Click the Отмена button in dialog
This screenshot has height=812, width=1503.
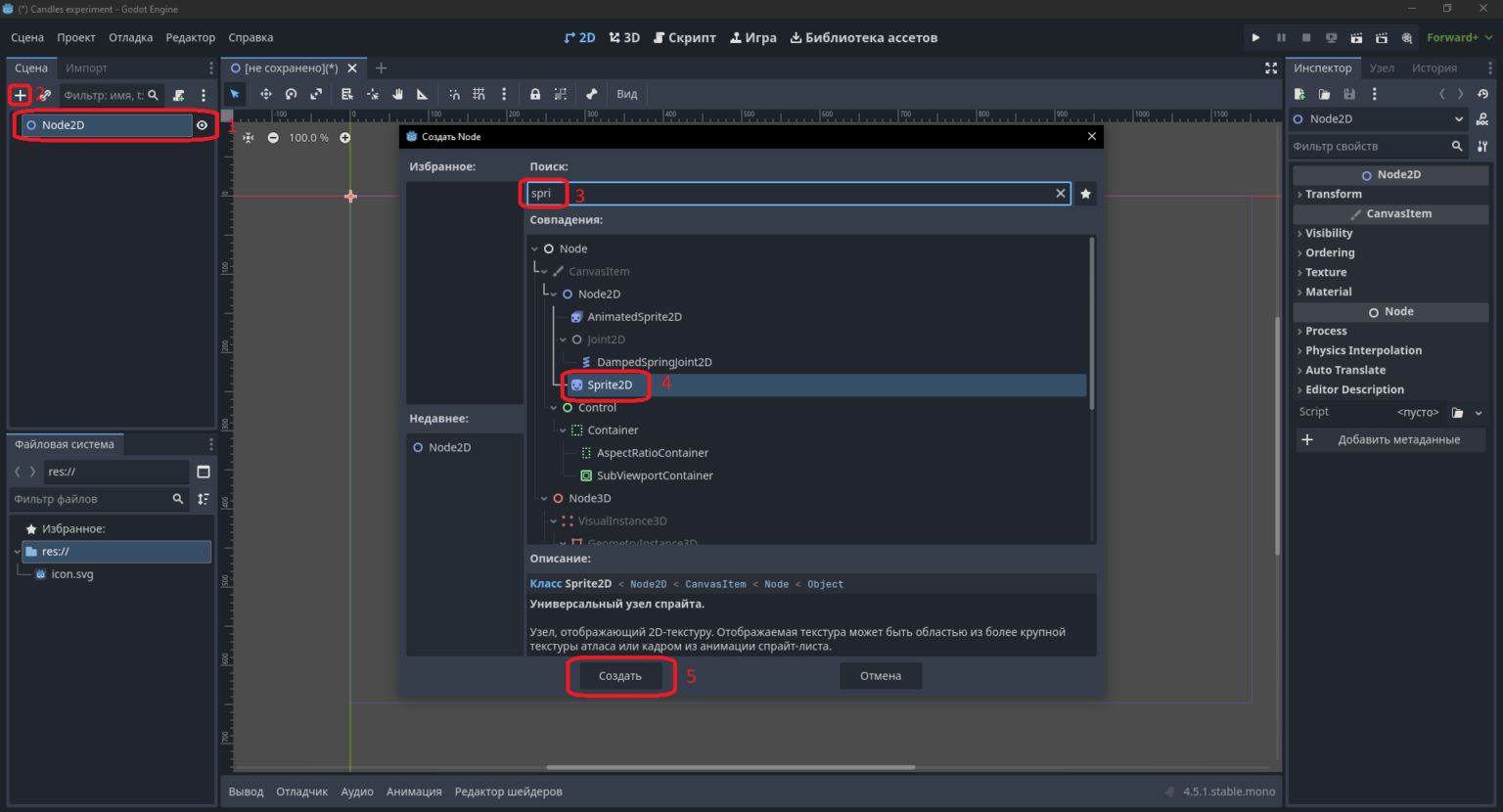tap(881, 676)
